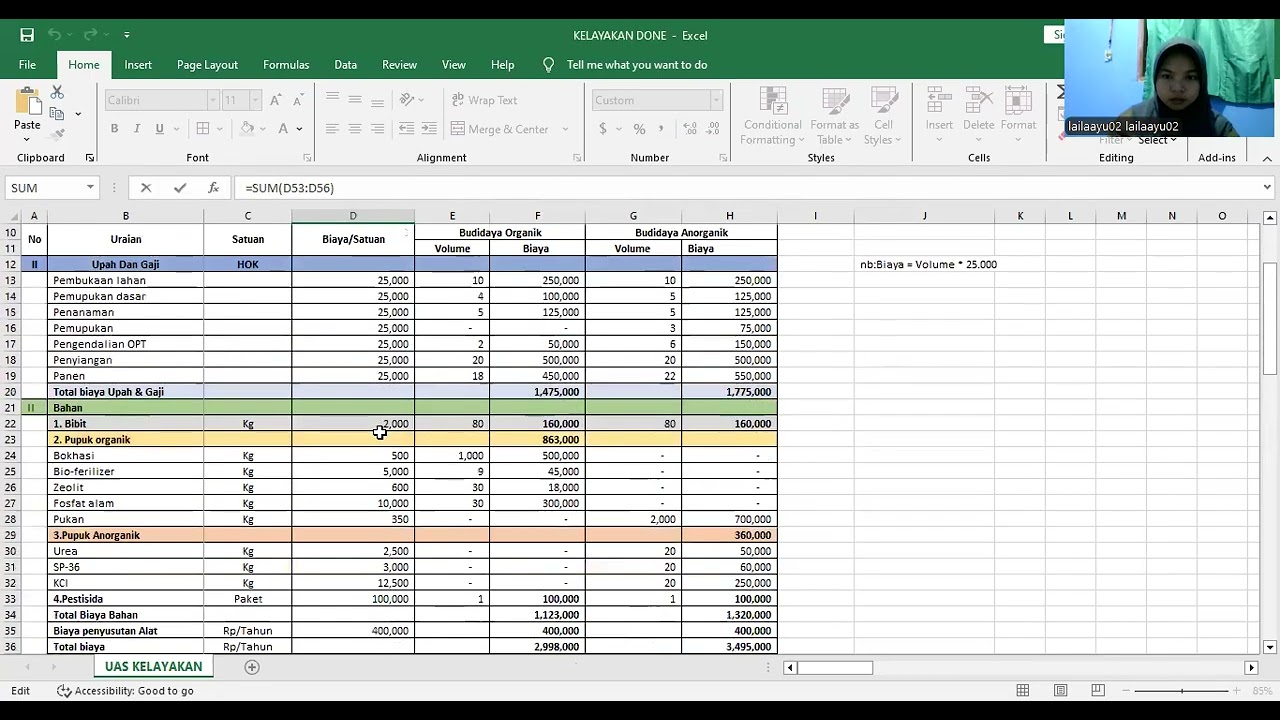
Task: Click the Paste clipboard icon
Action: tap(27, 101)
